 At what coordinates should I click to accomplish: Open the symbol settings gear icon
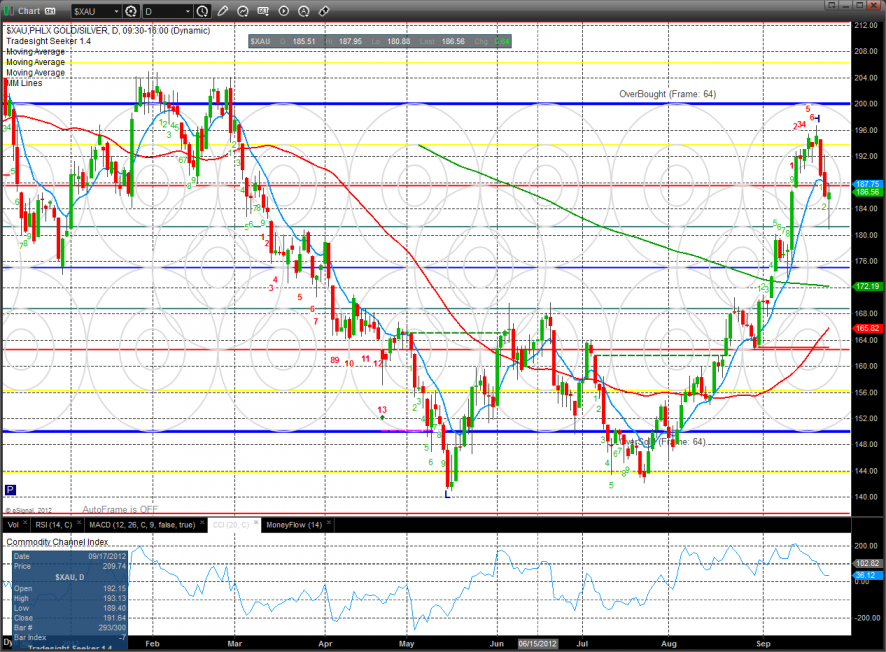132,11
